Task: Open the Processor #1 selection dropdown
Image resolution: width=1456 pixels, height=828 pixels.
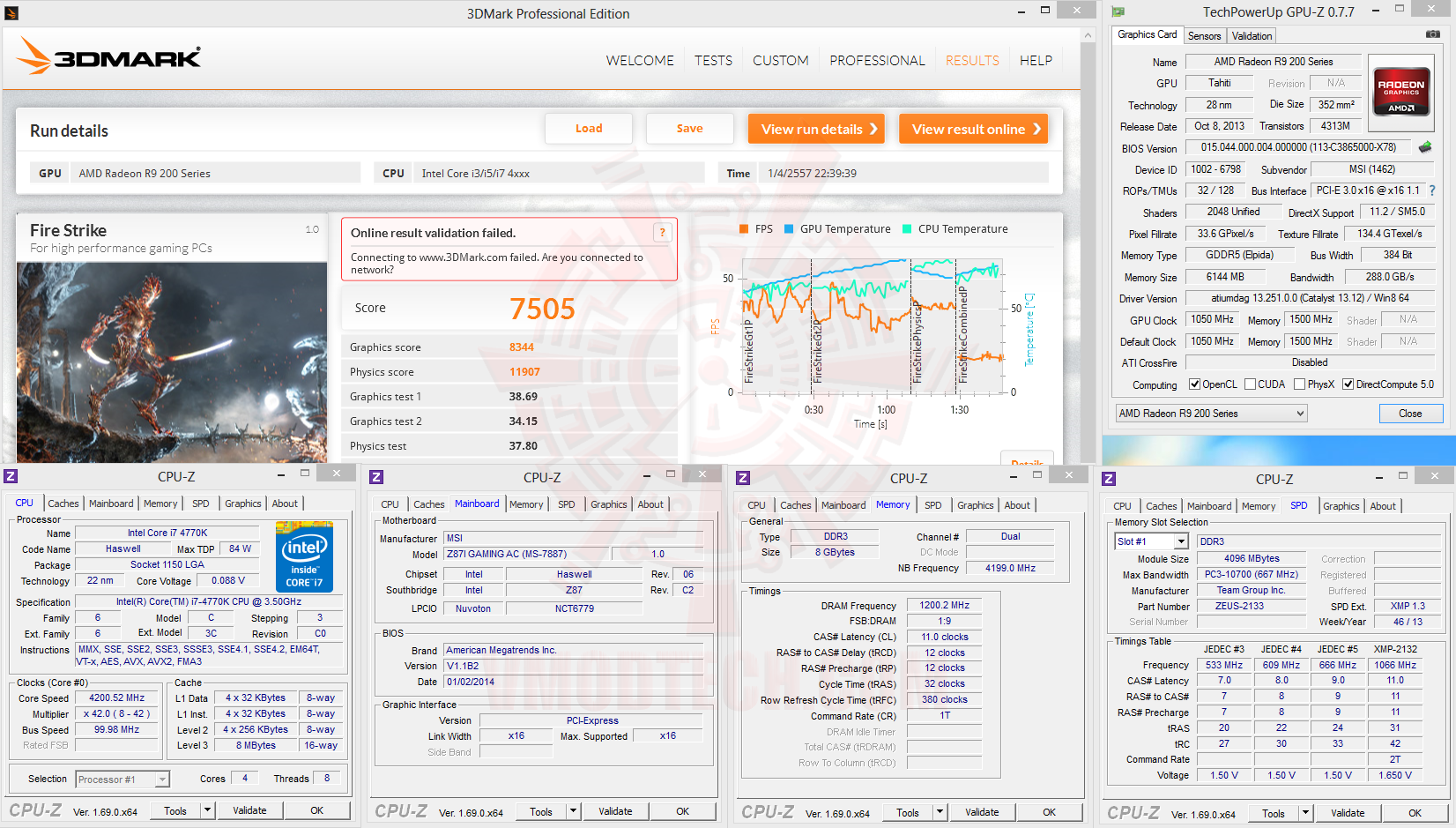Action: pos(123,780)
